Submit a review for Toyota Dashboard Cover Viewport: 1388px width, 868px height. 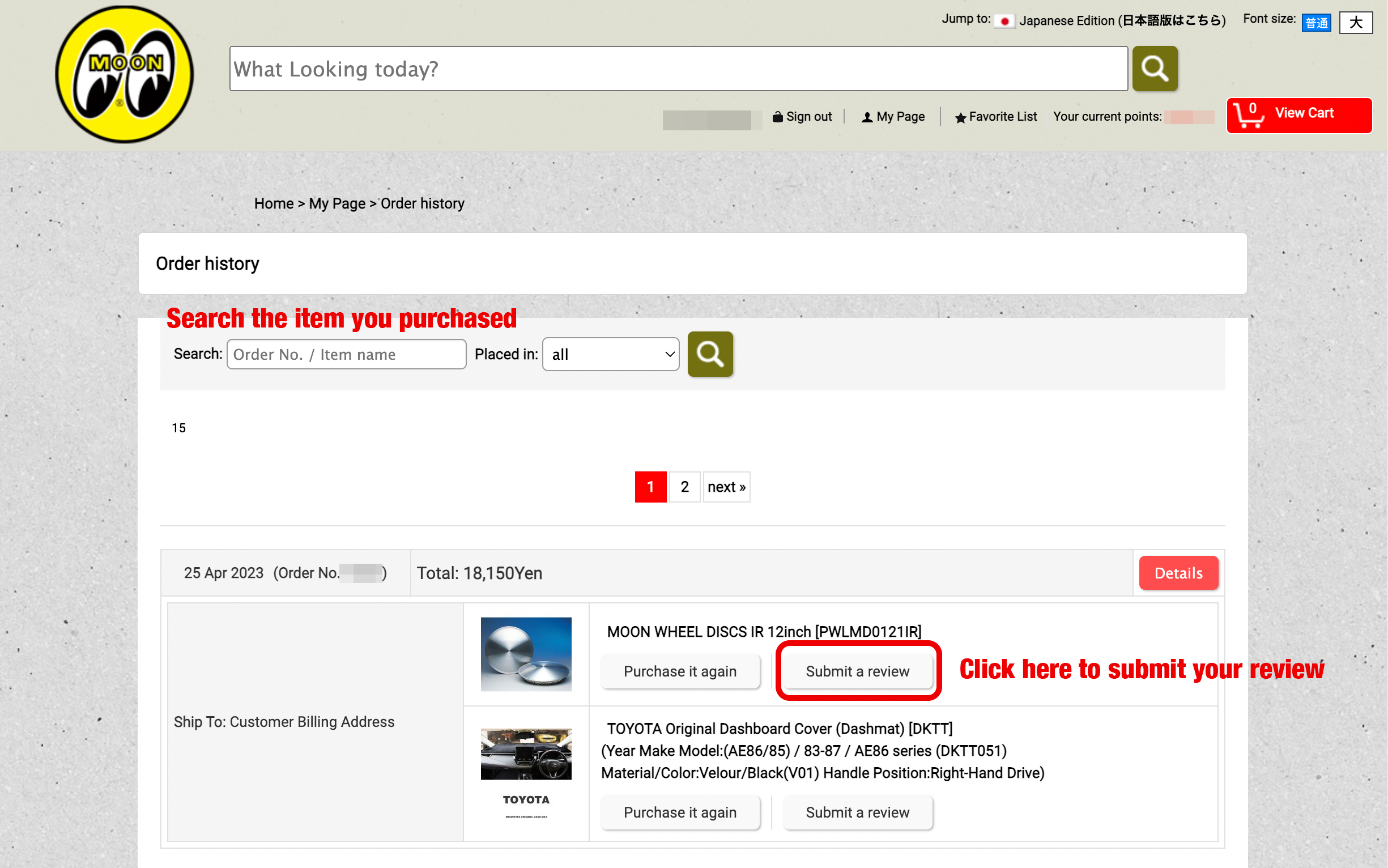tap(857, 812)
